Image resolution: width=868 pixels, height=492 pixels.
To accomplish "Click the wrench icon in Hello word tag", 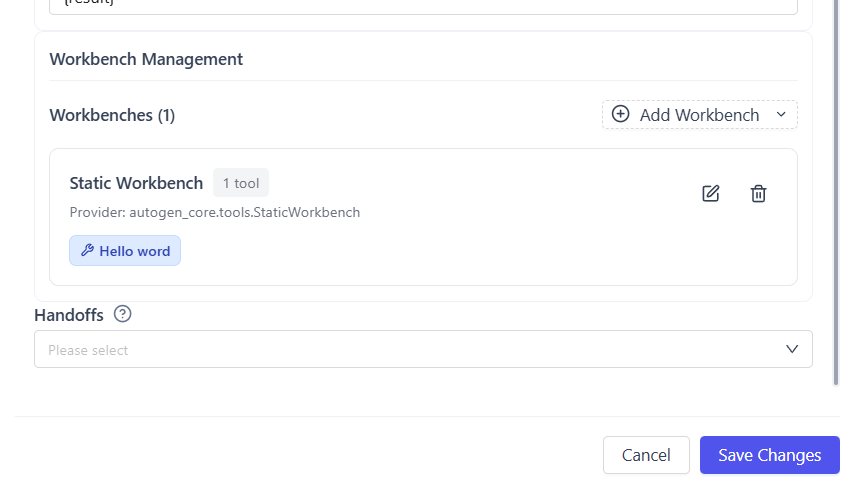I will (x=87, y=251).
